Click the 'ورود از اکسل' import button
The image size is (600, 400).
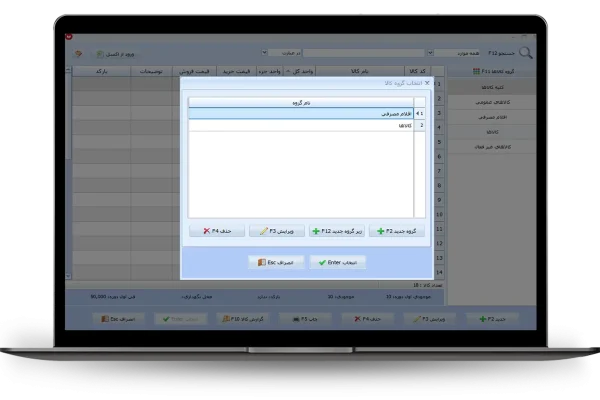point(113,54)
